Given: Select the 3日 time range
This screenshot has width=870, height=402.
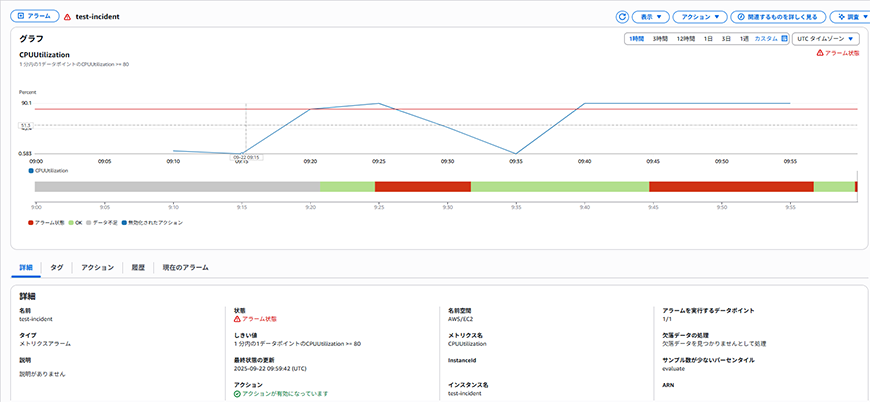Looking at the screenshot, I should pos(726,39).
